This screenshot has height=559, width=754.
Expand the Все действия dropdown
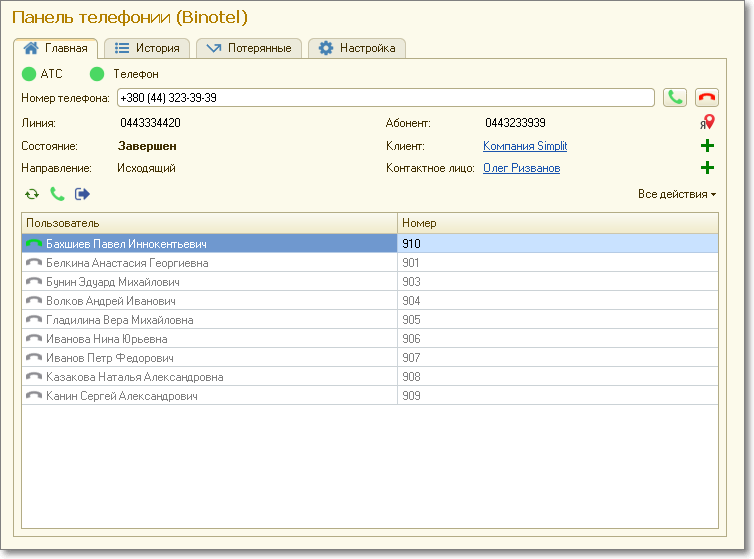point(677,194)
